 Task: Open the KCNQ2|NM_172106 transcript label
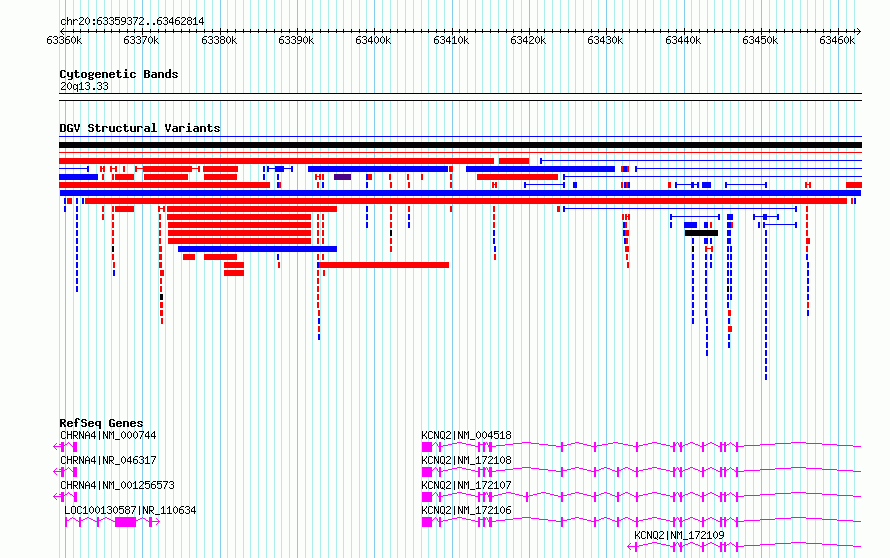[x=467, y=510]
